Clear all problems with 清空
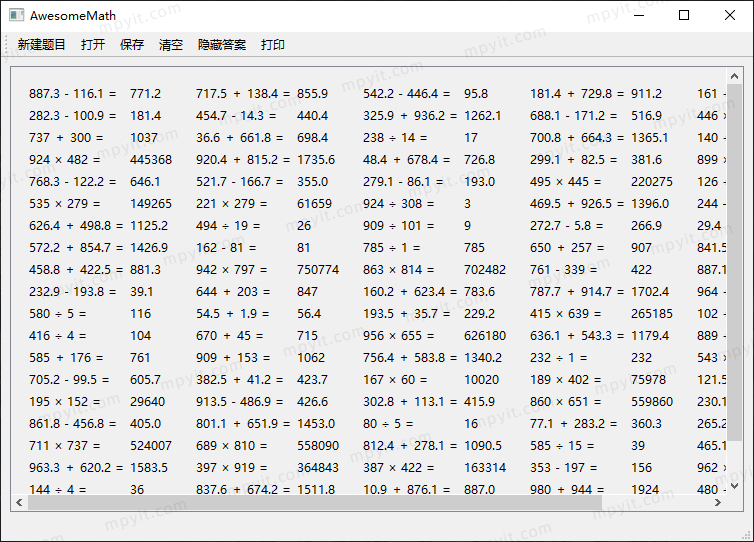This screenshot has width=754, height=542. [171, 45]
